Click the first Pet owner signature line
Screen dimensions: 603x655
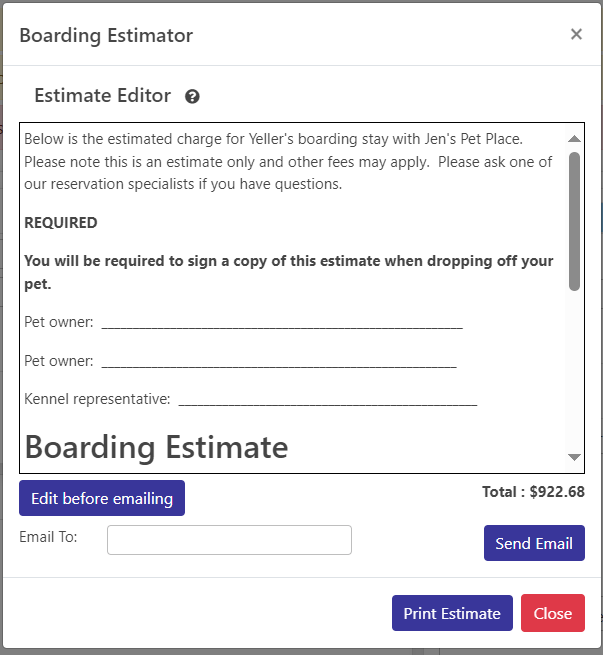[282, 324]
